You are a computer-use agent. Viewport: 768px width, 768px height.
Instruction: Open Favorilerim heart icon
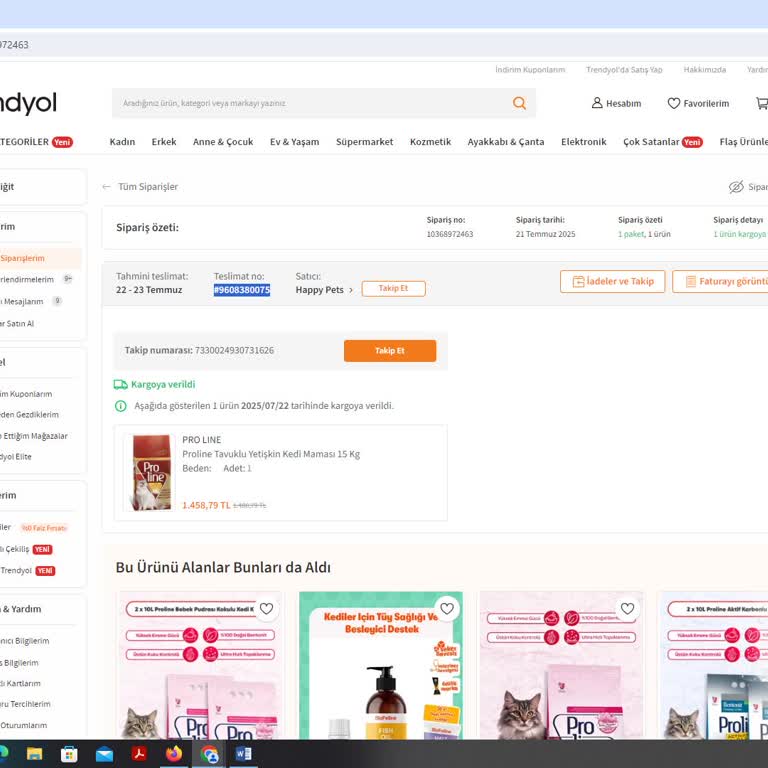(674, 103)
